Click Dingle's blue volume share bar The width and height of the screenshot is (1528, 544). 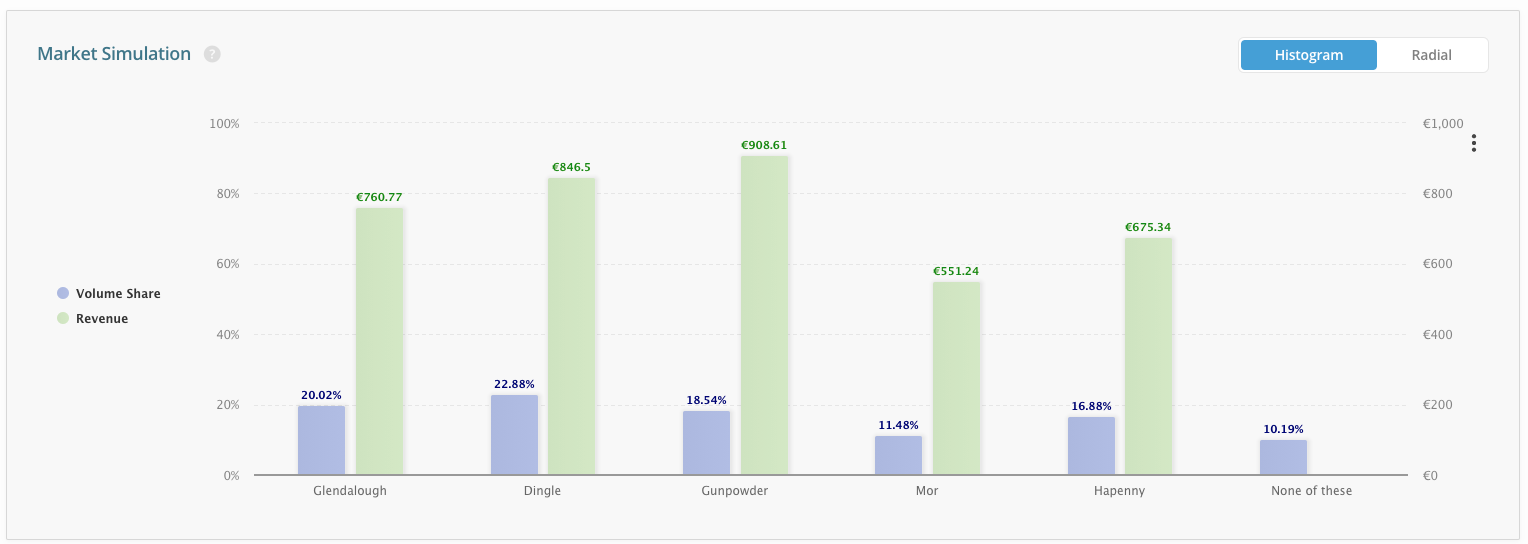[x=514, y=435]
